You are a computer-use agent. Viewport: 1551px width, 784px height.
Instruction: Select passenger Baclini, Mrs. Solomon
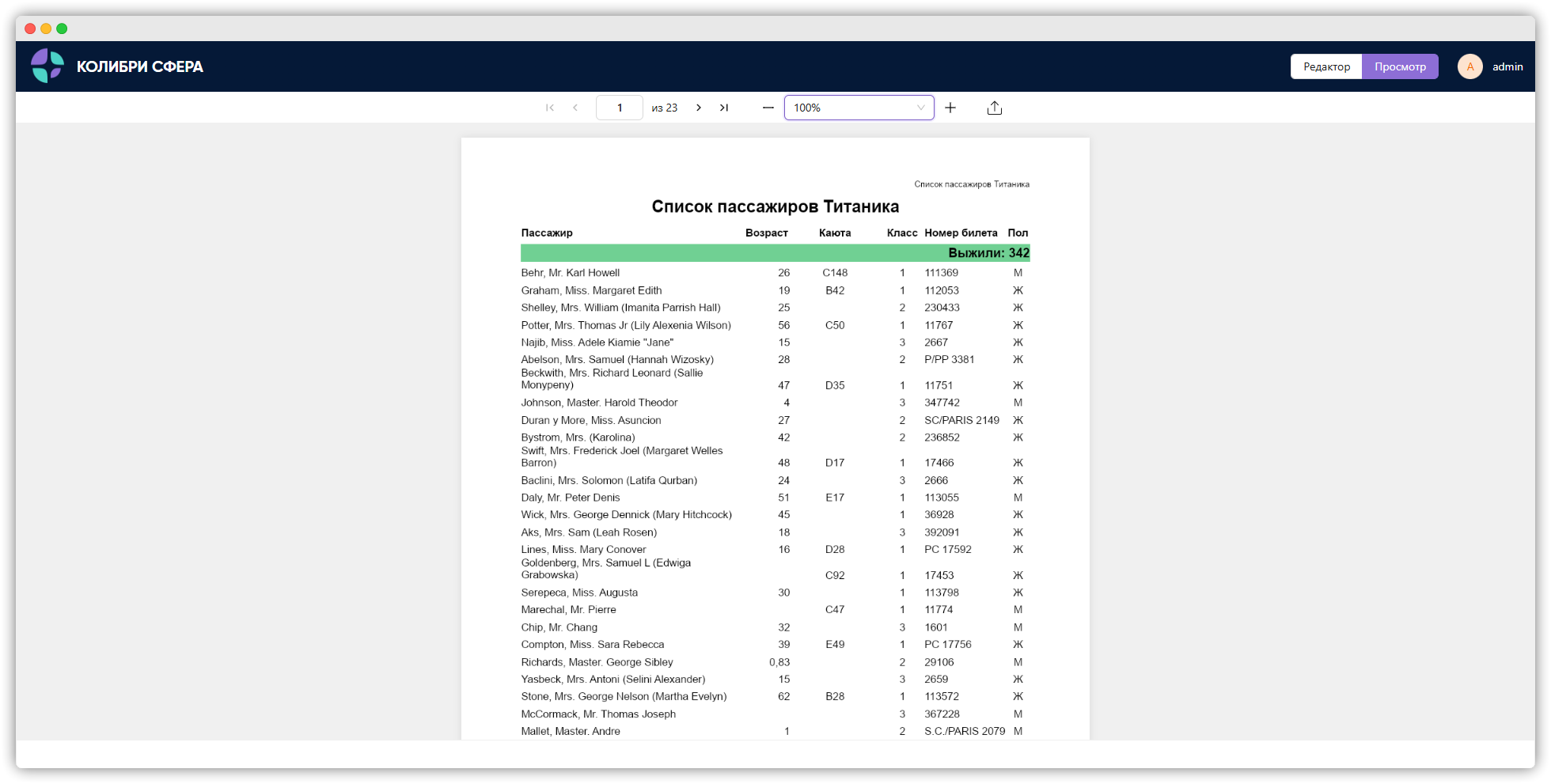[x=609, y=480]
